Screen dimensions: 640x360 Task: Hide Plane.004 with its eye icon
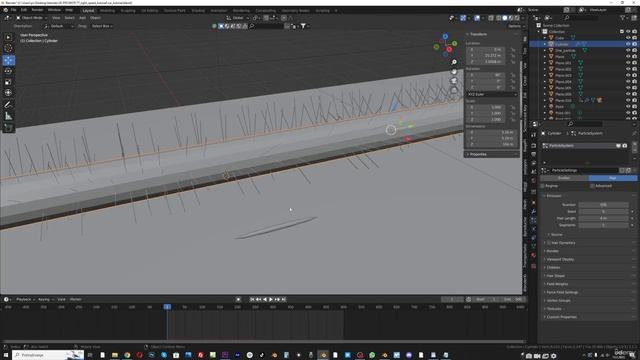click(628, 82)
